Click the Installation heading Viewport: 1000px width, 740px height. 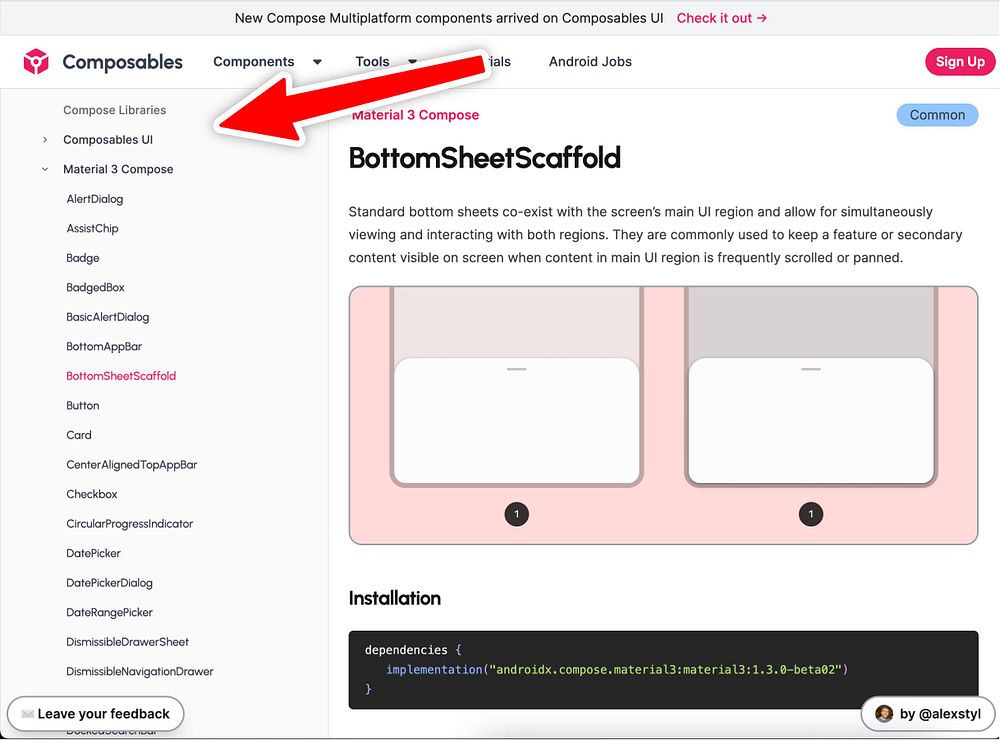coord(395,598)
